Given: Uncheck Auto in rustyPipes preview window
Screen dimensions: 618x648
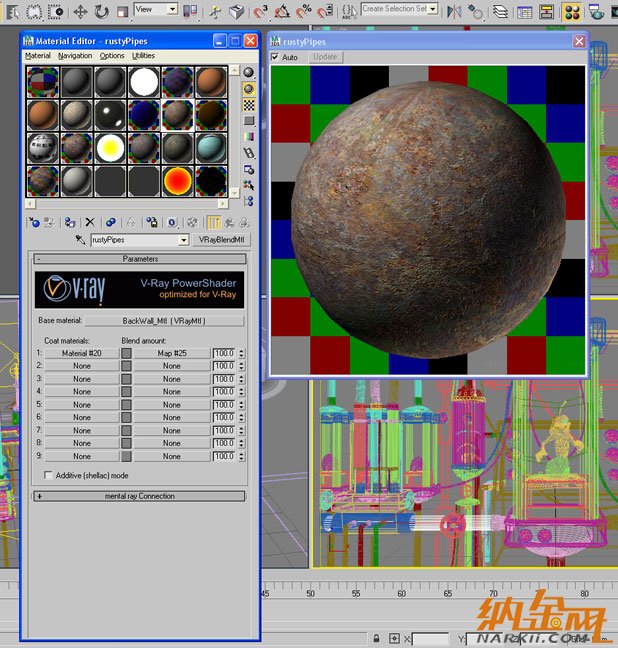Looking at the screenshot, I should (275, 57).
